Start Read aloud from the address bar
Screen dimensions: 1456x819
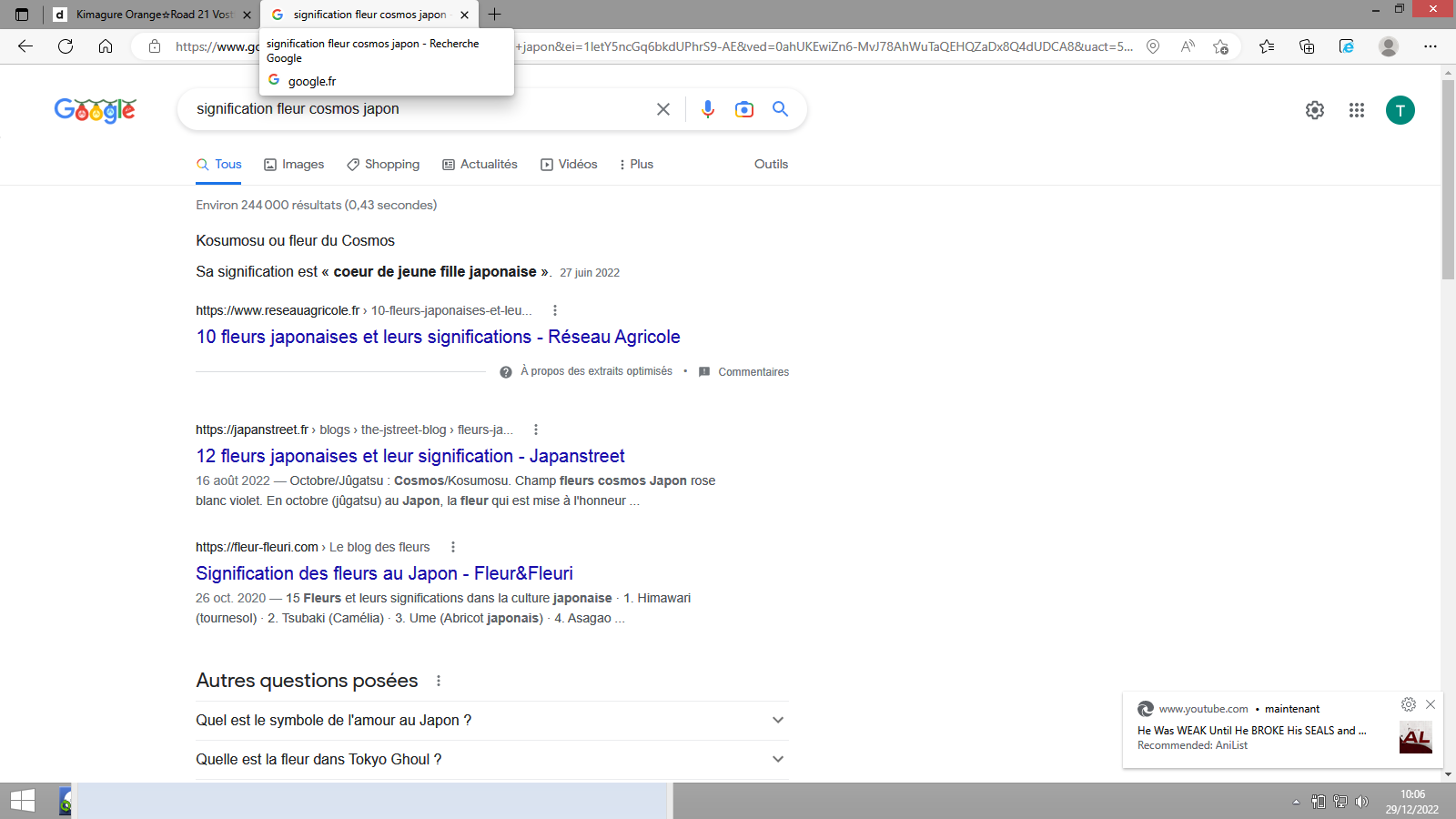[x=1188, y=46]
